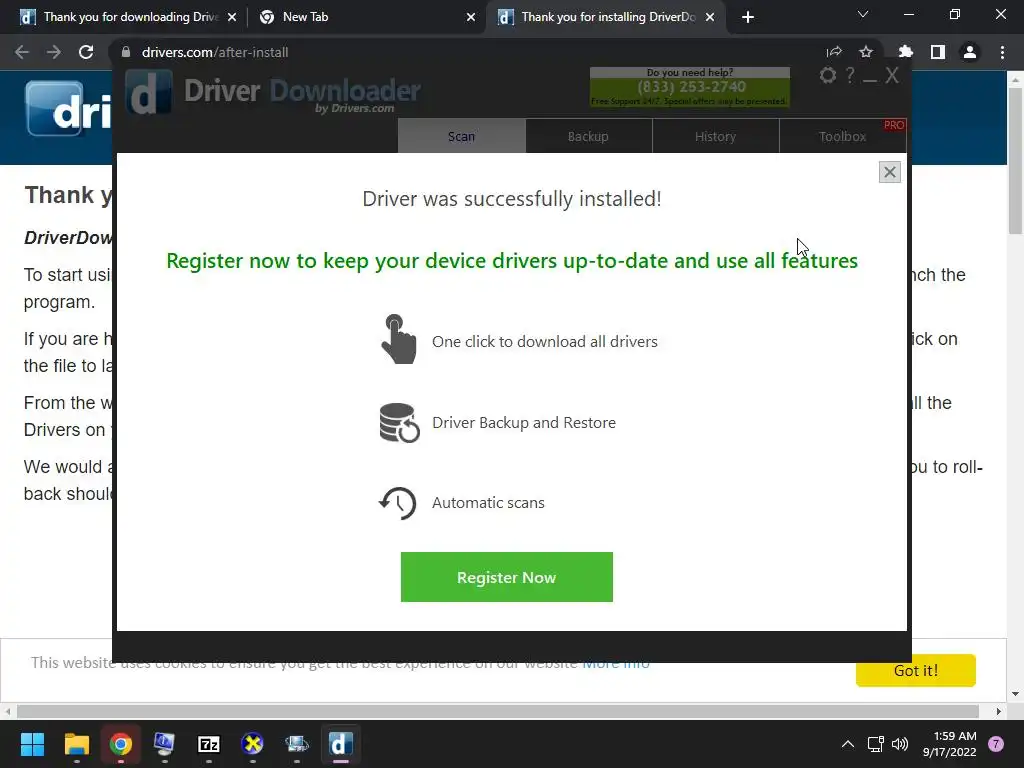Open the Backup tab
Image resolution: width=1024 pixels, height=768 pixels.
pos(588,136)
